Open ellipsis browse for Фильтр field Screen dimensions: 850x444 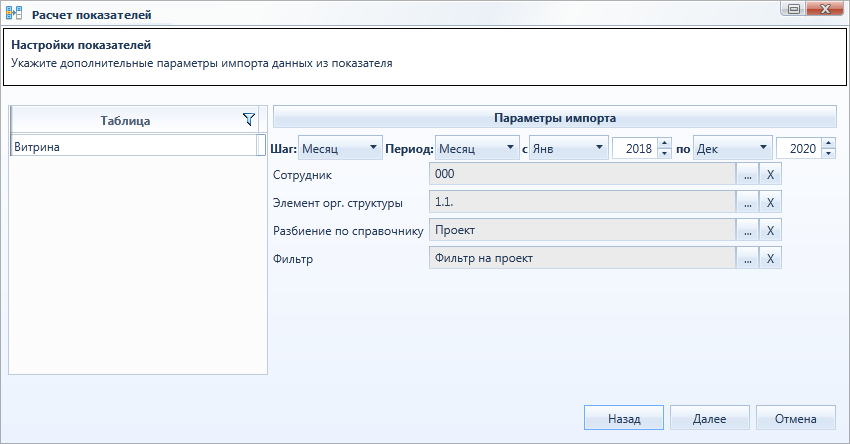748,259
